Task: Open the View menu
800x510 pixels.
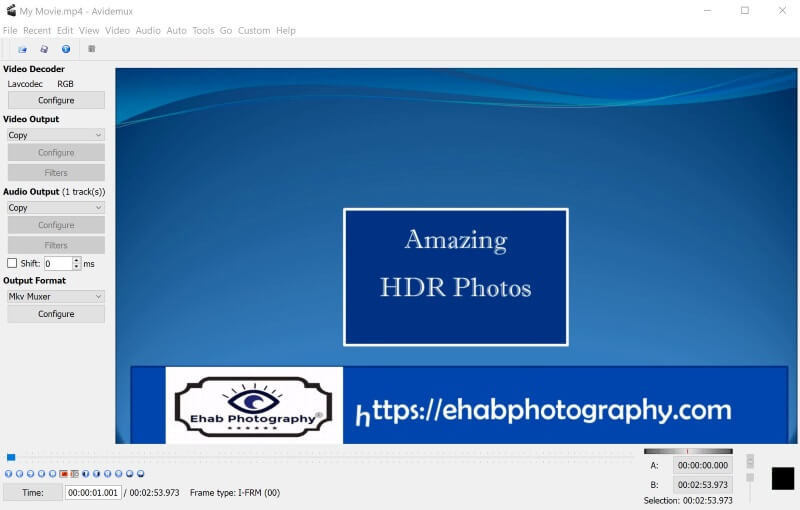Action: pyautogui.click(x=89, y=31)
